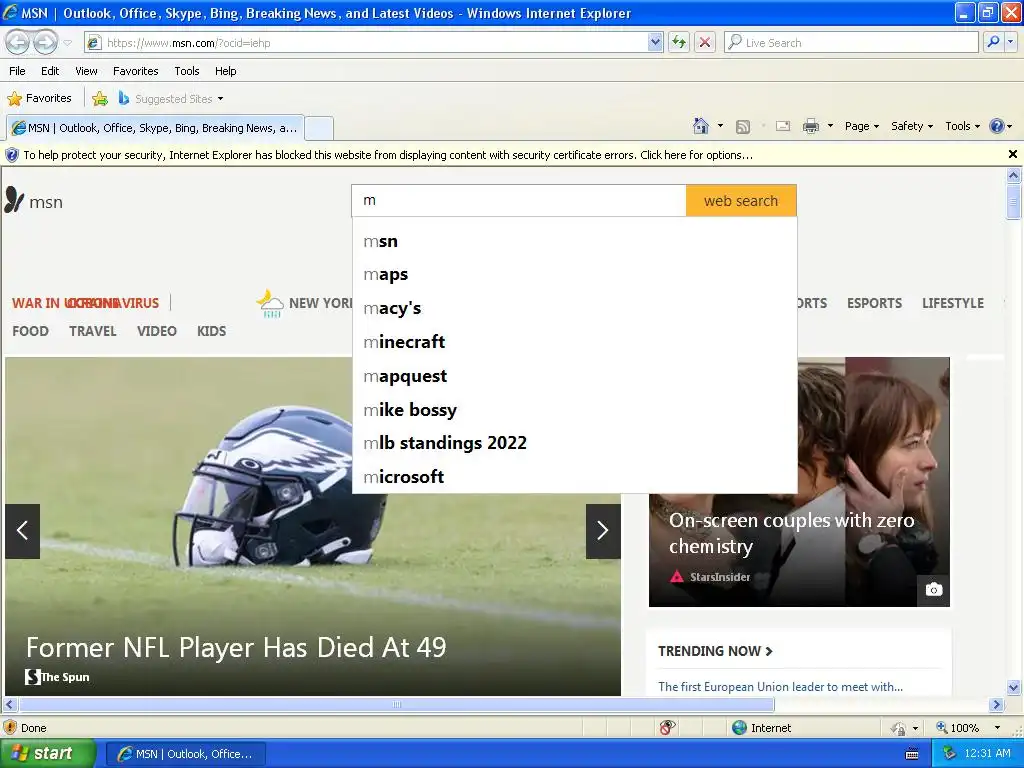Select the 'microsoft' search suggestion
1024x768 pixels.
pyautogui.click(x=575, y=477)
